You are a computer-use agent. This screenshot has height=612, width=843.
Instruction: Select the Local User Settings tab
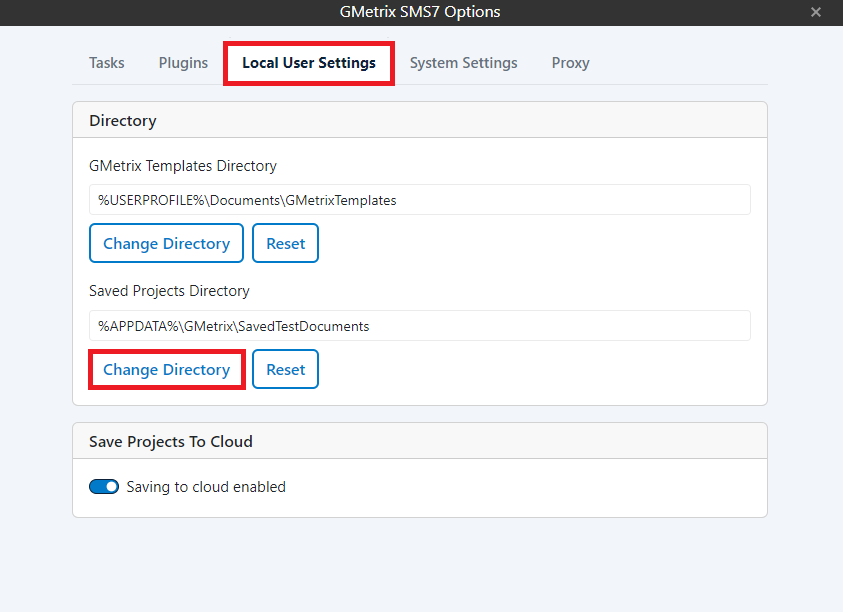click(x=309, y=63)
